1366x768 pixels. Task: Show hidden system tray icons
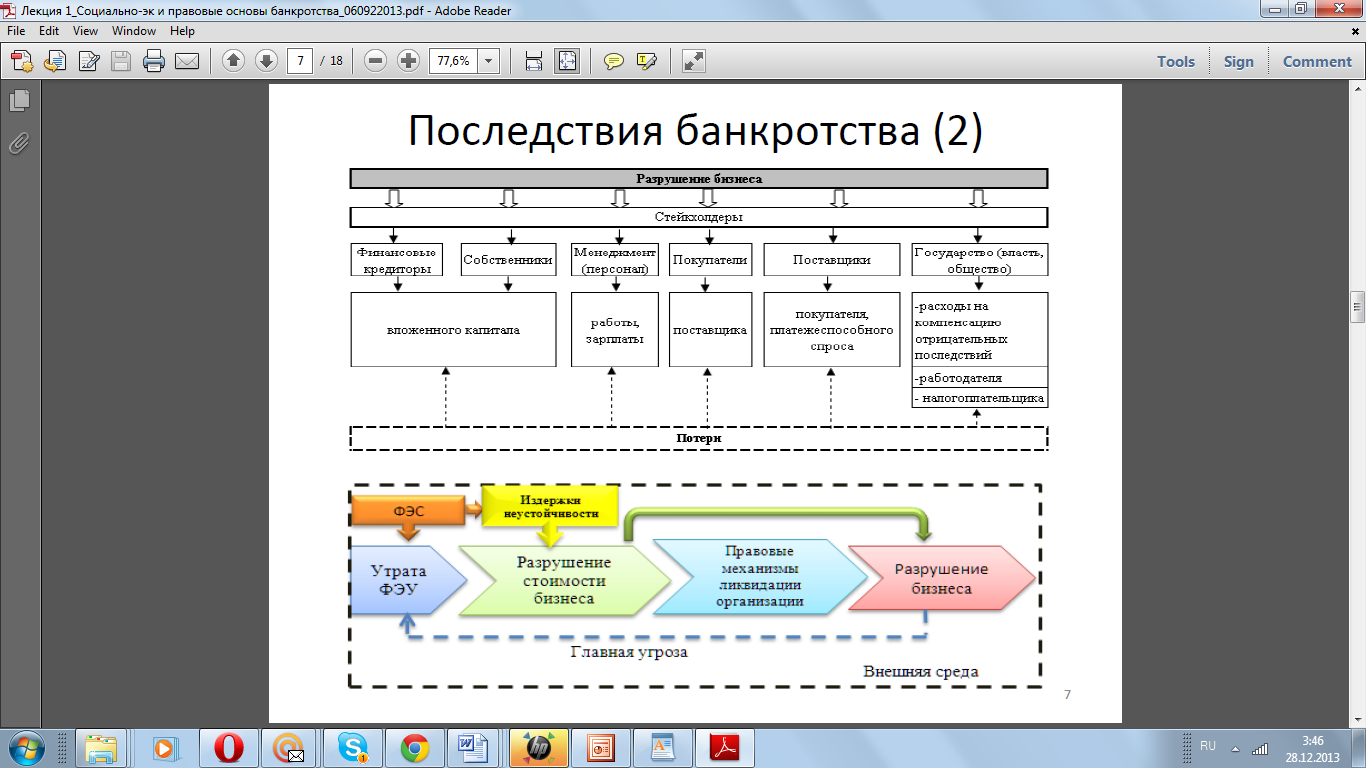point(1235,748)
